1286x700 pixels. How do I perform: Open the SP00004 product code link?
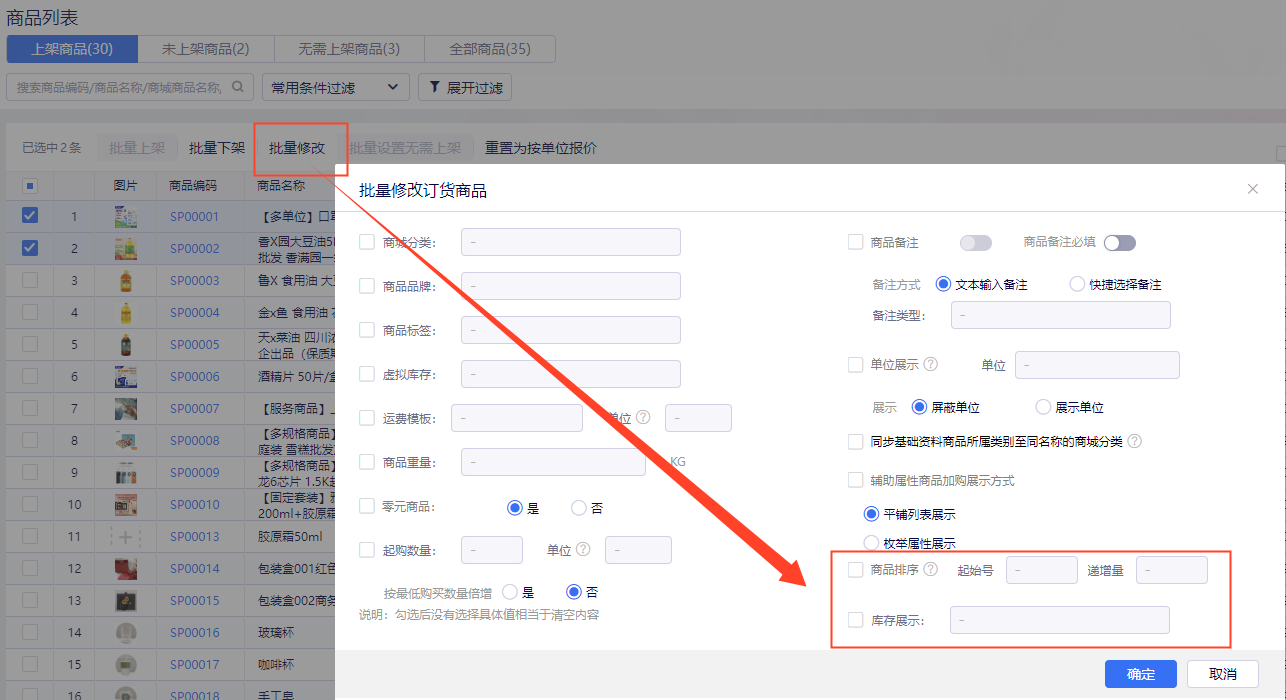coord(194,312)
